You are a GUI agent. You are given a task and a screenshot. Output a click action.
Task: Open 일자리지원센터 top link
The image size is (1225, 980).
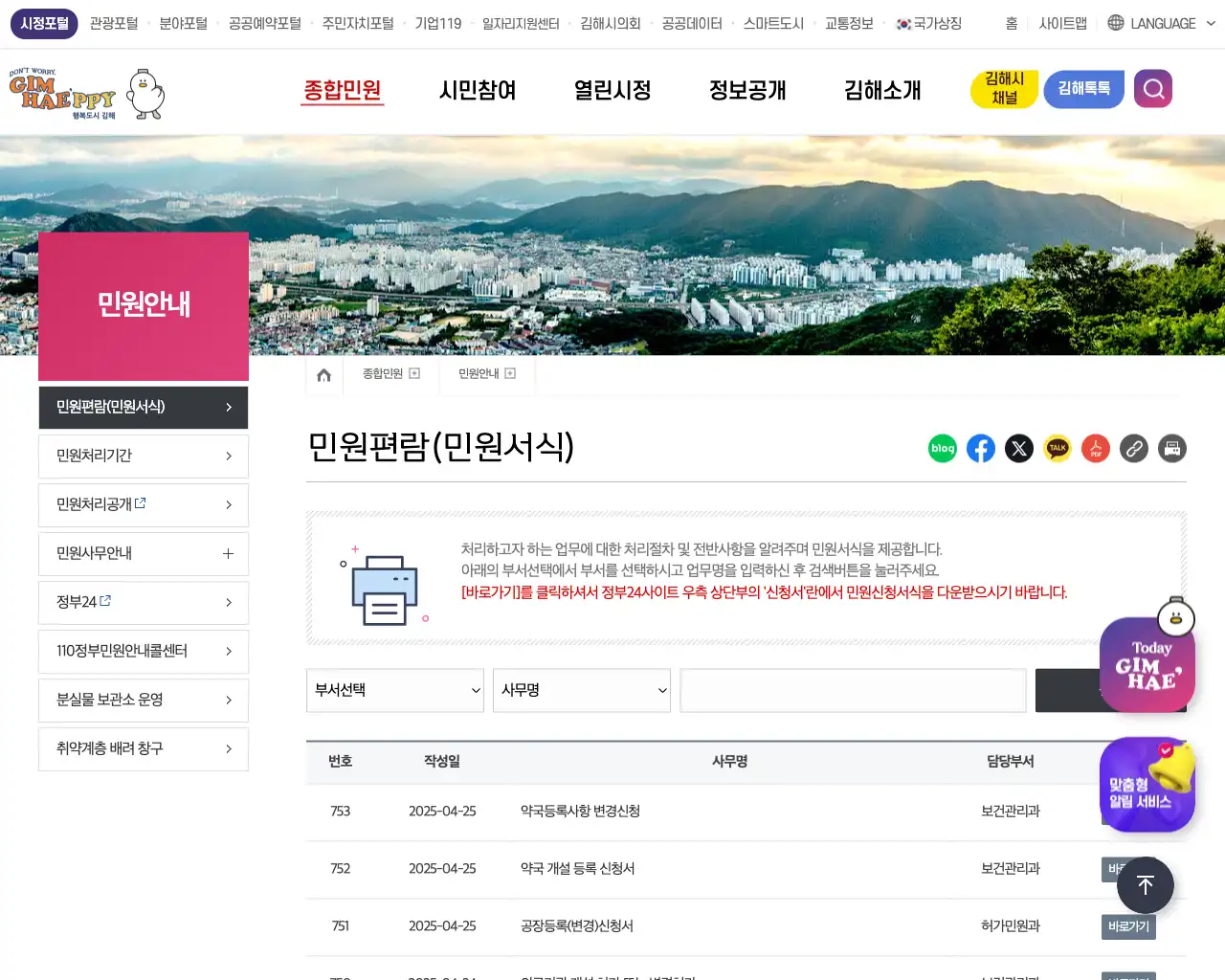[521, 23]
